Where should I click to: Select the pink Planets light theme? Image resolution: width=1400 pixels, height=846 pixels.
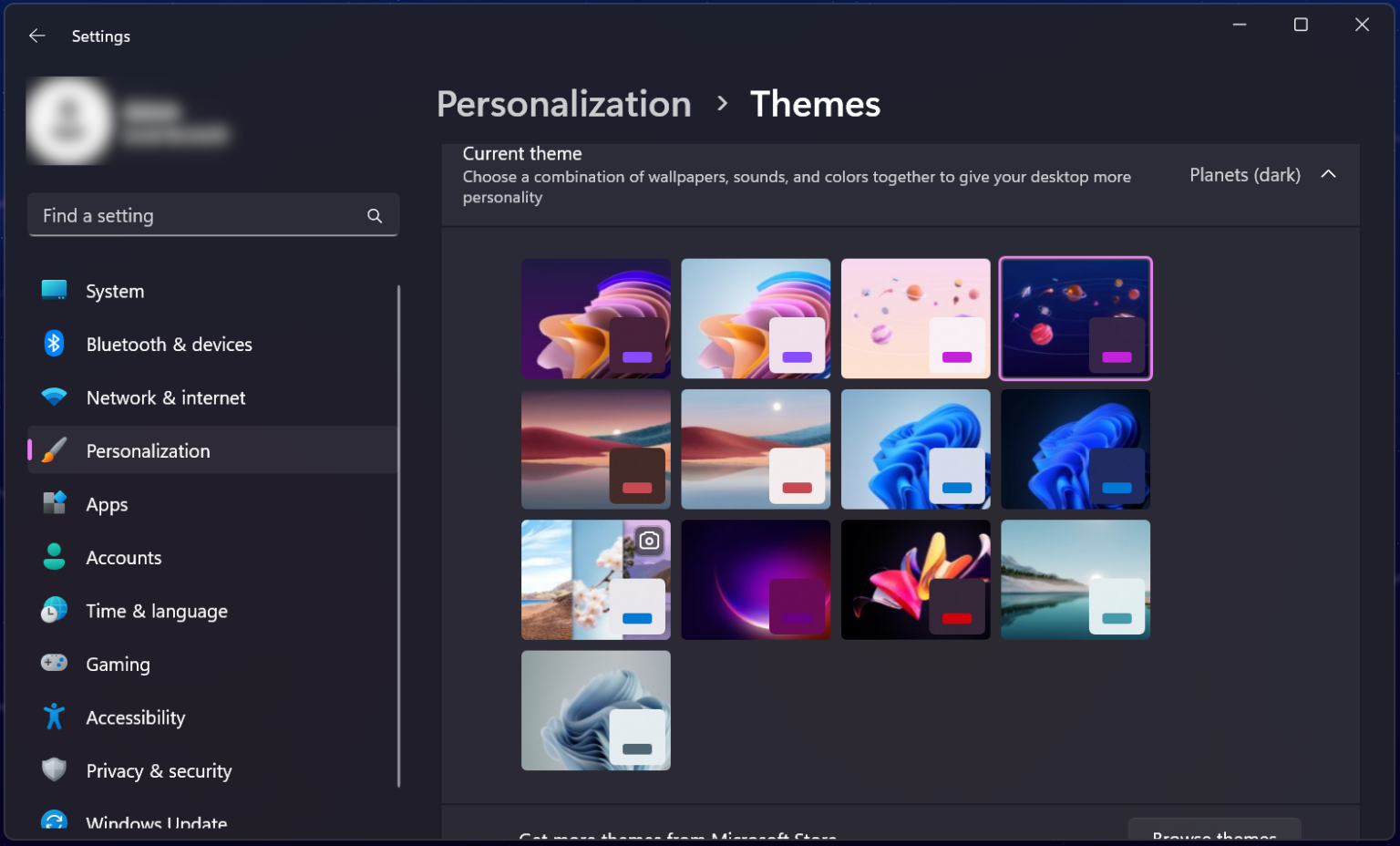[916, 318]
